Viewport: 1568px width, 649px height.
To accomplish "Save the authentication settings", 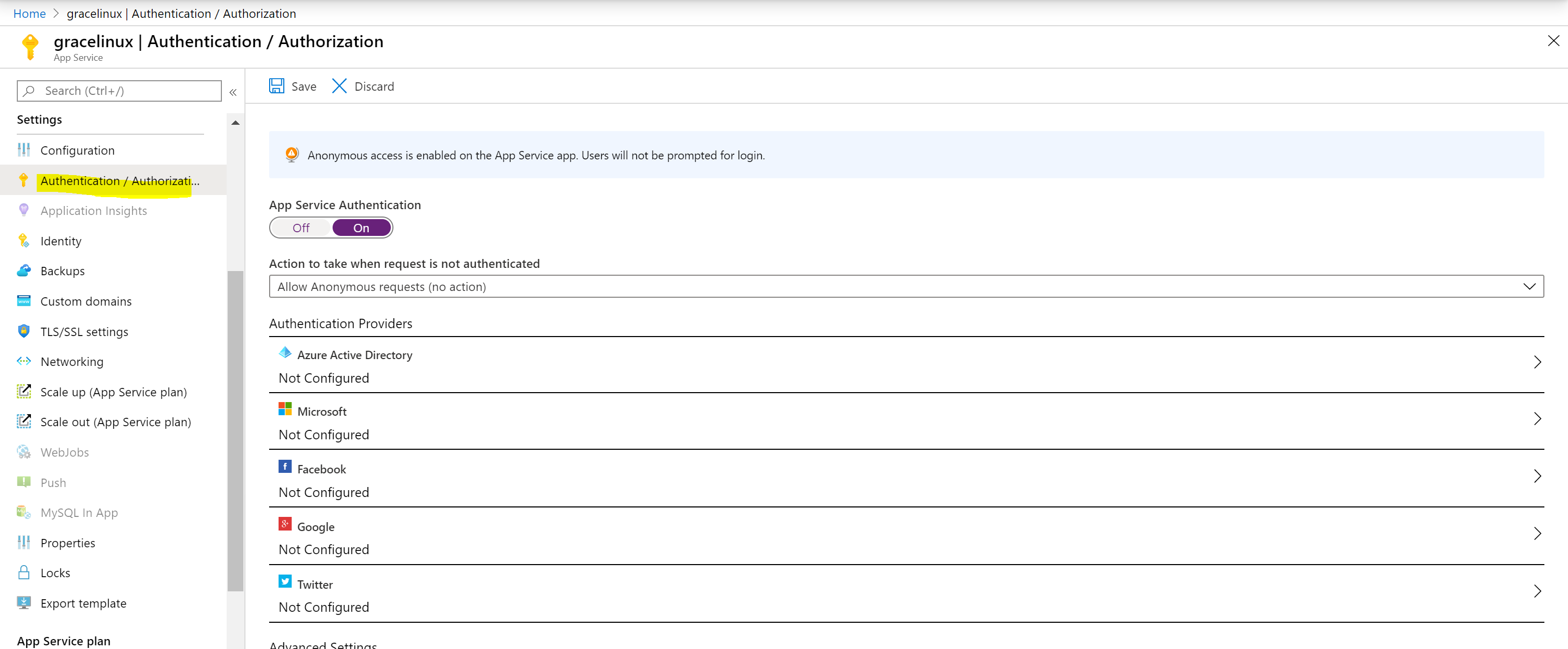I will point(293,86).
